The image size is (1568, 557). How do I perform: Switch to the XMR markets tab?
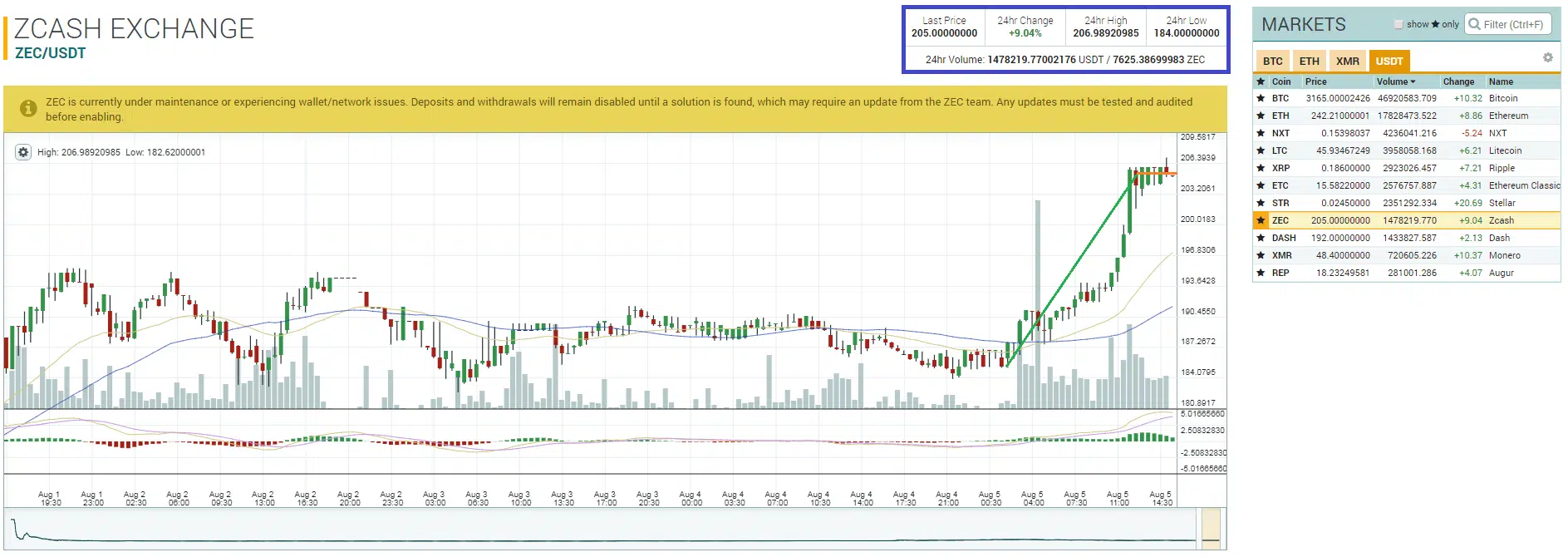pos(1348,61)
